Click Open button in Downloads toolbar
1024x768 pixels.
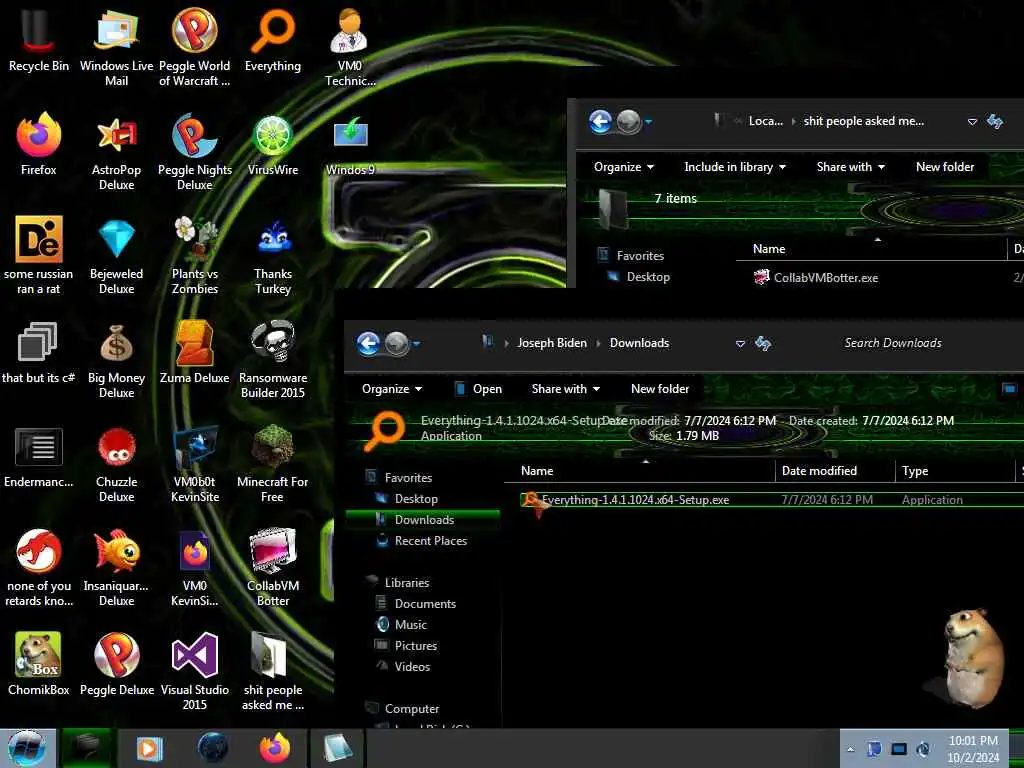(x=479, y=389)
